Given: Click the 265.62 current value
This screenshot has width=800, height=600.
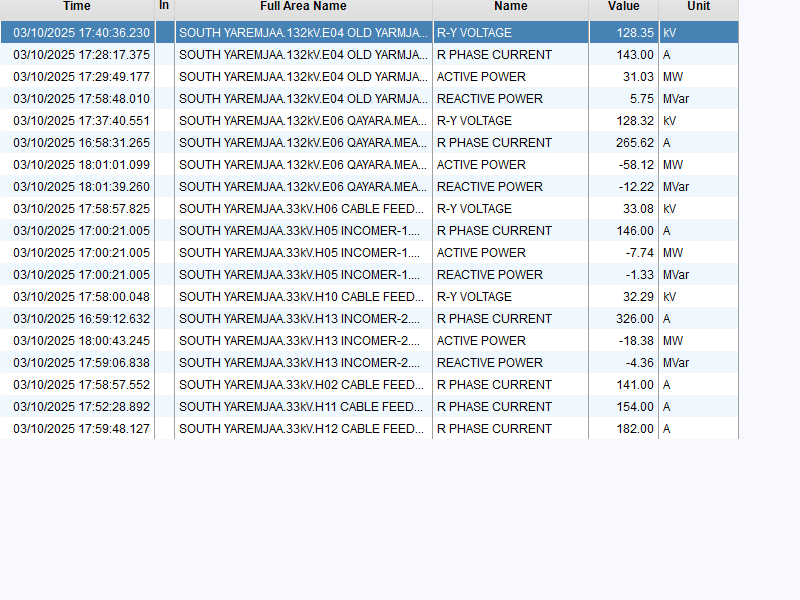Looking at the screenshot, I should 624,142.
